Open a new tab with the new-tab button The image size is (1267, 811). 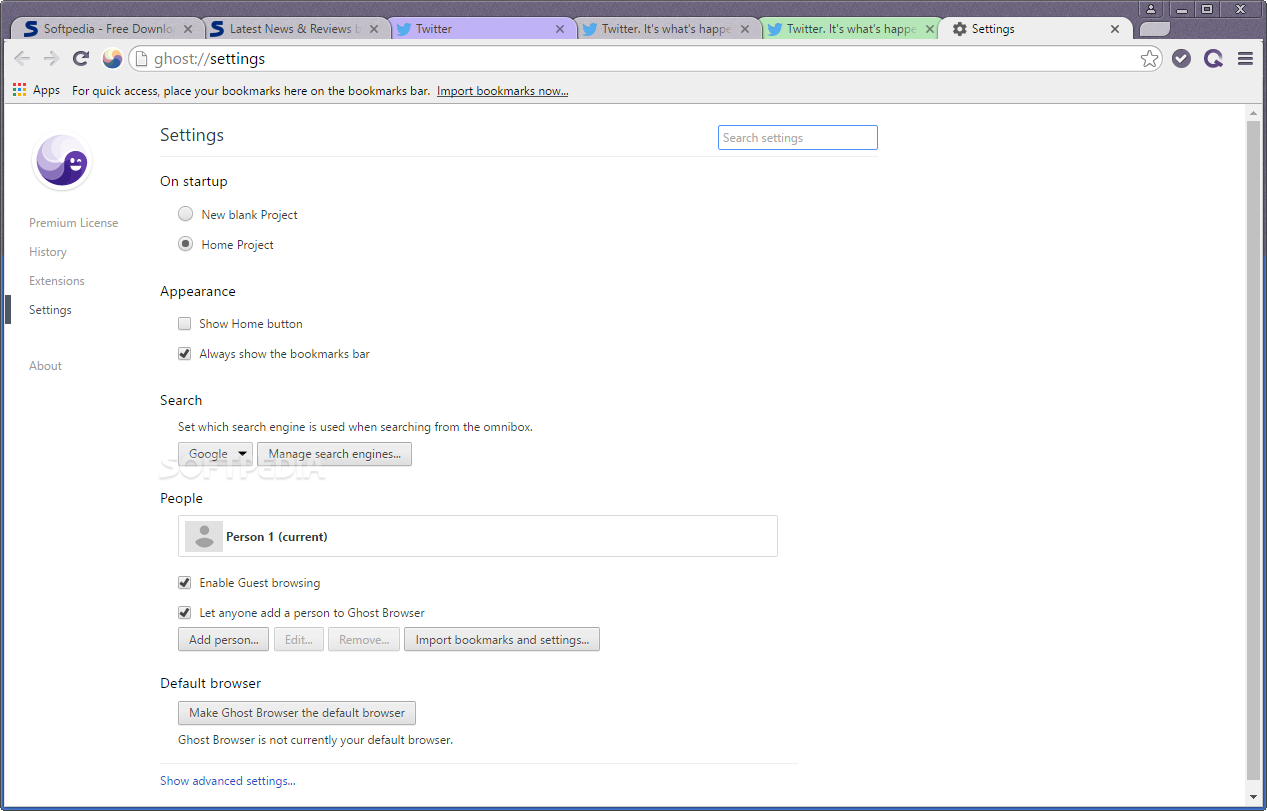pos(1154,29)
